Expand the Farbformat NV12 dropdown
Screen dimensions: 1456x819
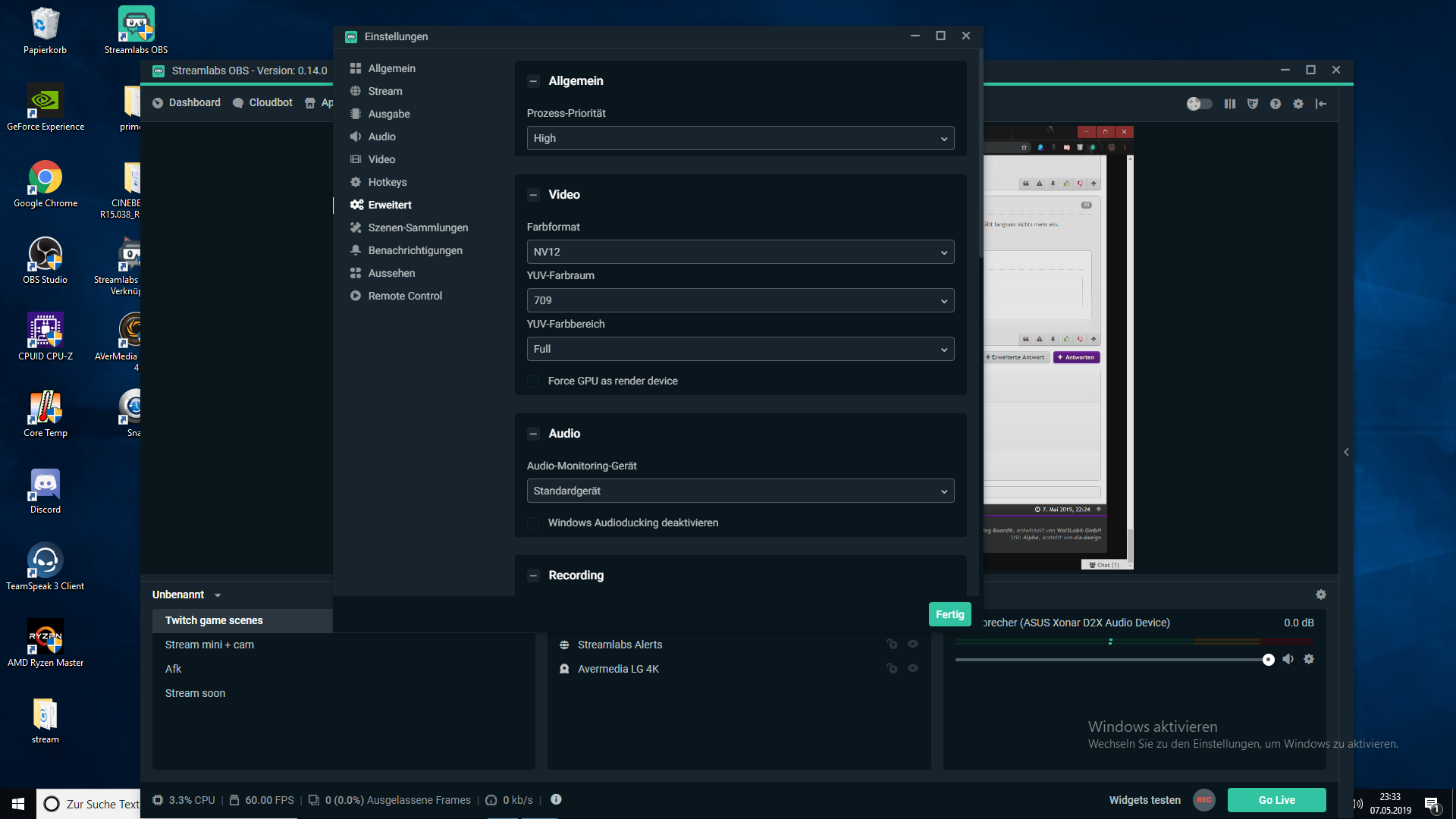tap(740, 252)
